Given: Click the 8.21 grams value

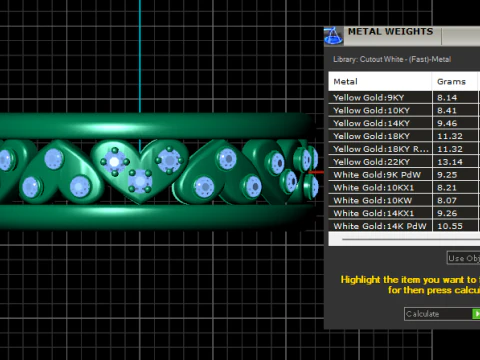Looking at the screenshot, I should (447, 188).
